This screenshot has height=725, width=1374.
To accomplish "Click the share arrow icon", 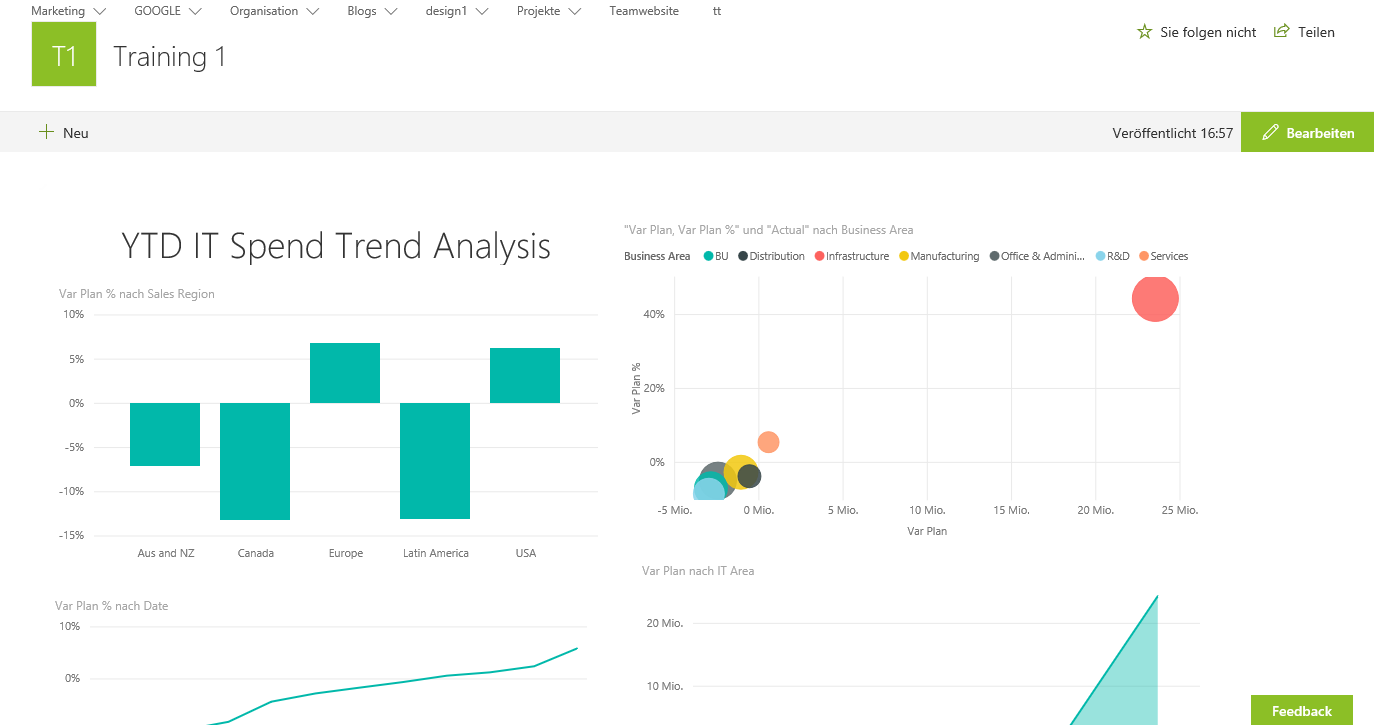I will tap(1281, 32).
